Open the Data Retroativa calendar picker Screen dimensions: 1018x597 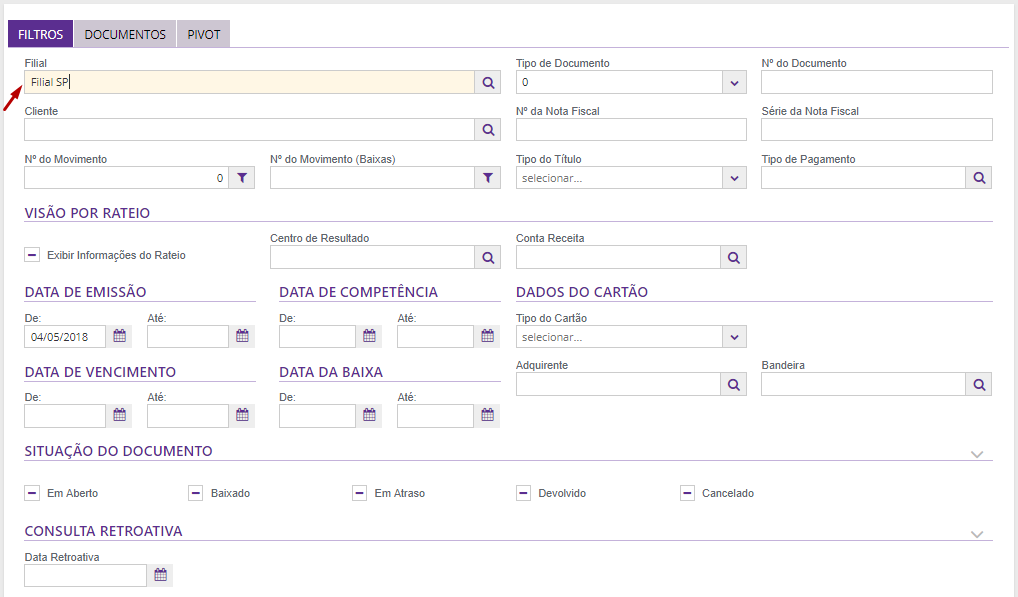click(160, 575)
